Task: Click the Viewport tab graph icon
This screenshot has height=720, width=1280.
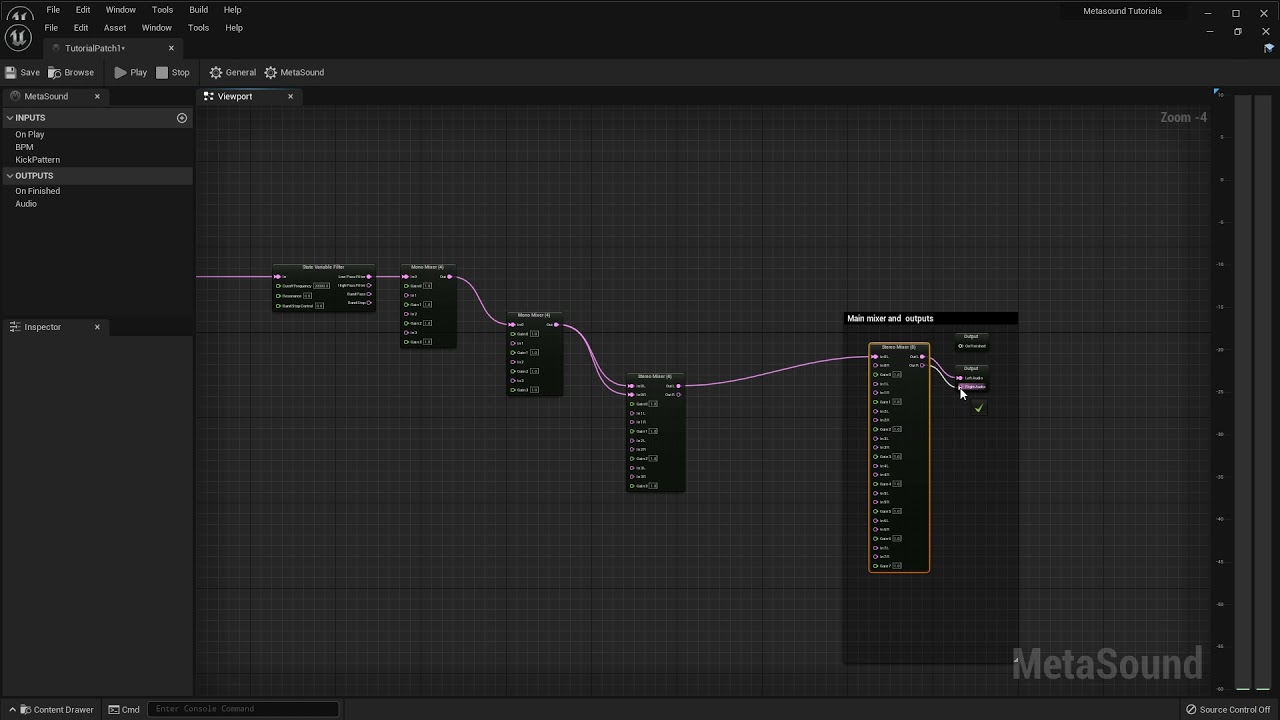Action: point(209,96)
